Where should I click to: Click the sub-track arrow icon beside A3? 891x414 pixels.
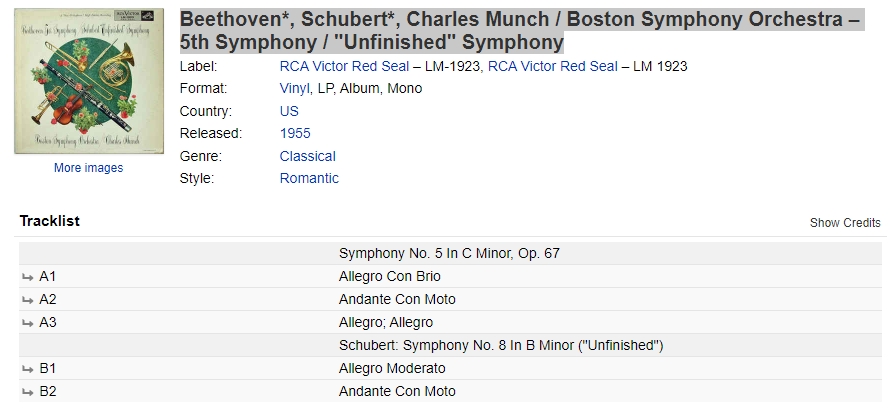[28, 323]
